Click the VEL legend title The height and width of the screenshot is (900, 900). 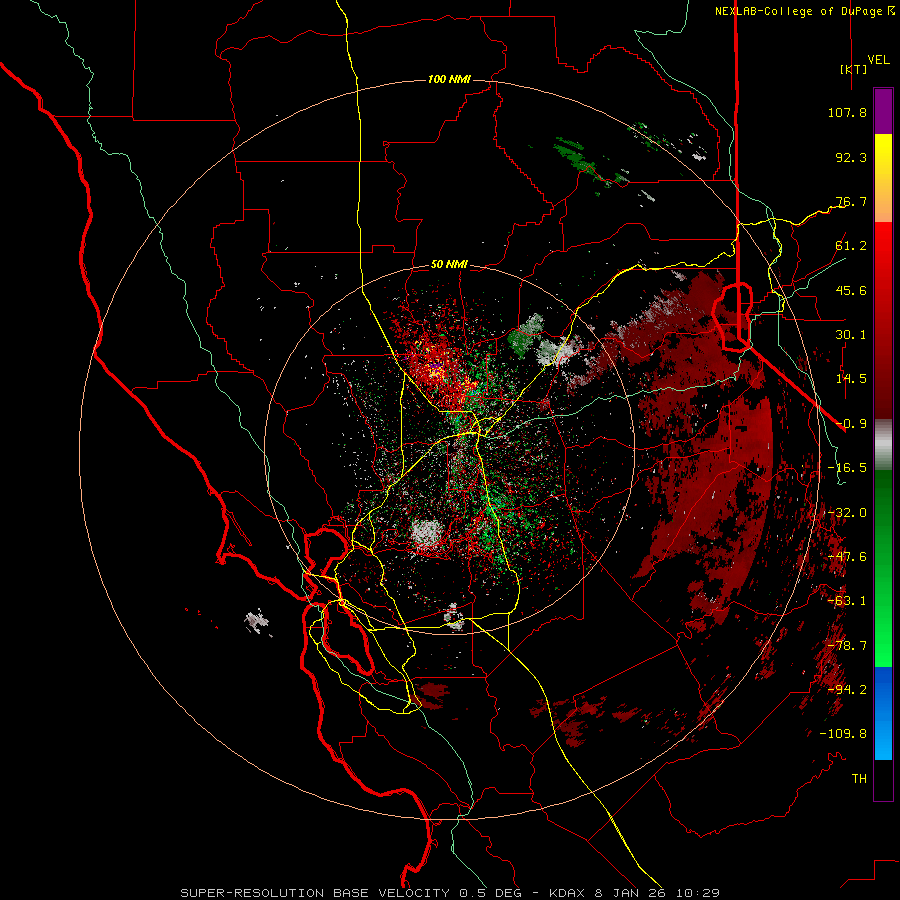878,60
